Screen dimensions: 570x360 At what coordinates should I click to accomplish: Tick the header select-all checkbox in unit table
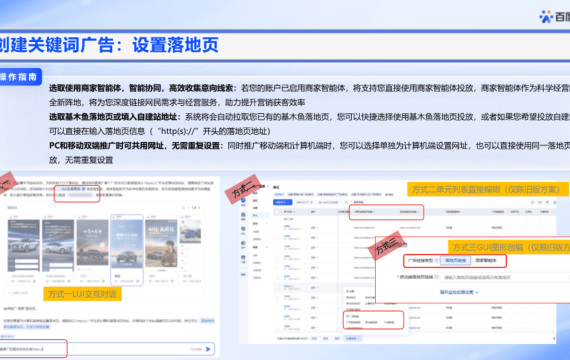[278, 212]
